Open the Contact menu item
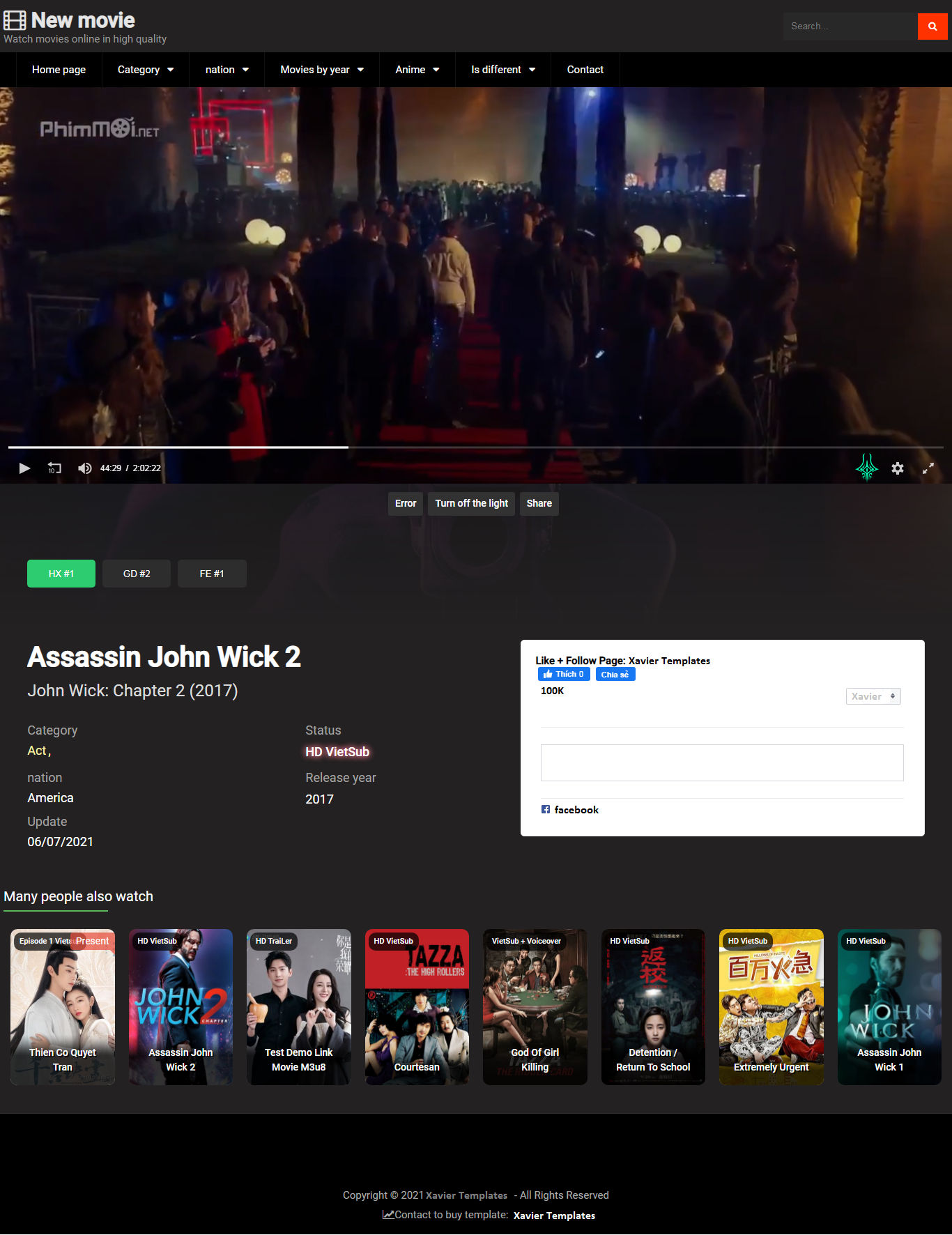 (x=585, y=70)
